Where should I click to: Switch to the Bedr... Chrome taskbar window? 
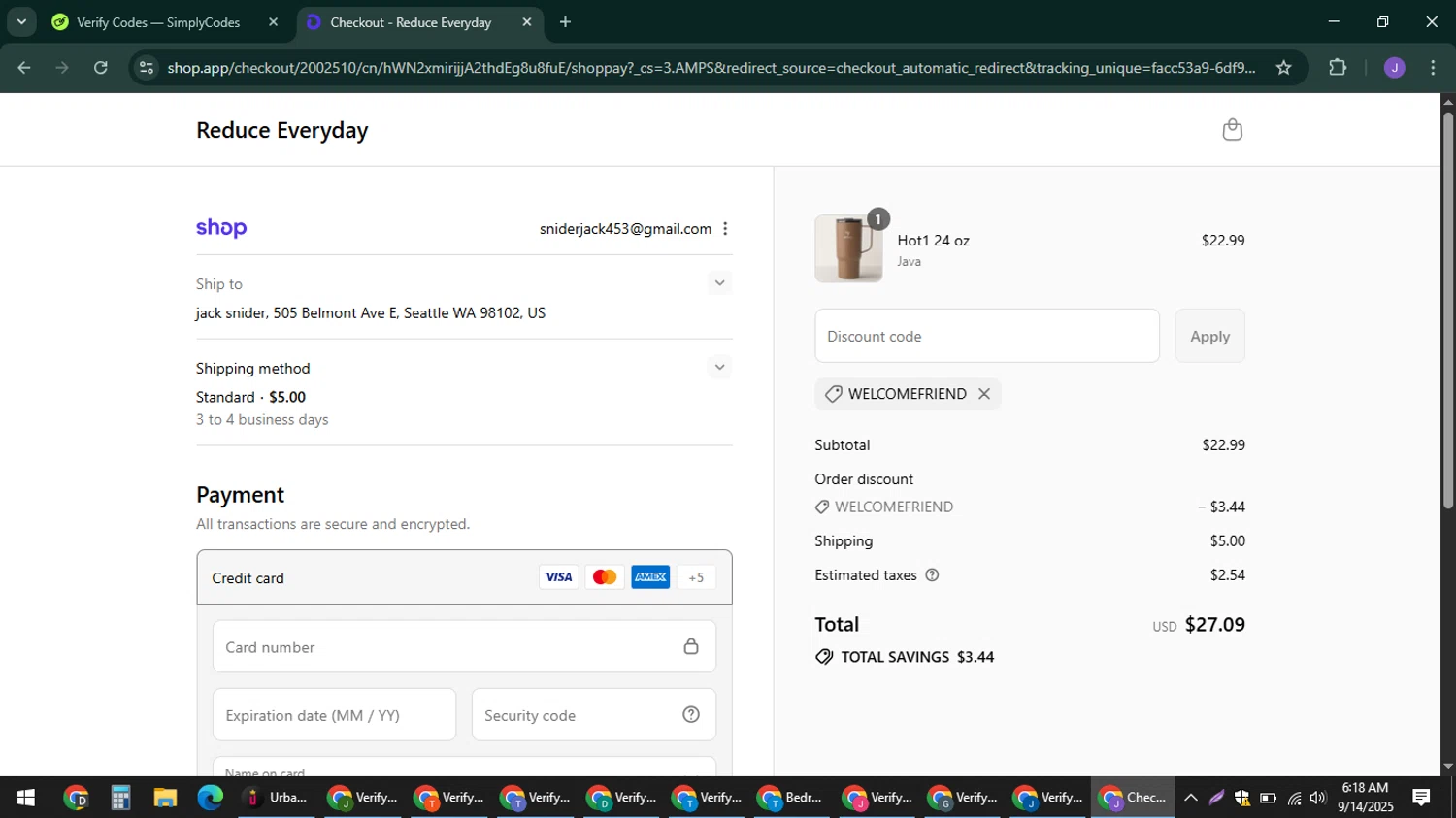[792, 798]
